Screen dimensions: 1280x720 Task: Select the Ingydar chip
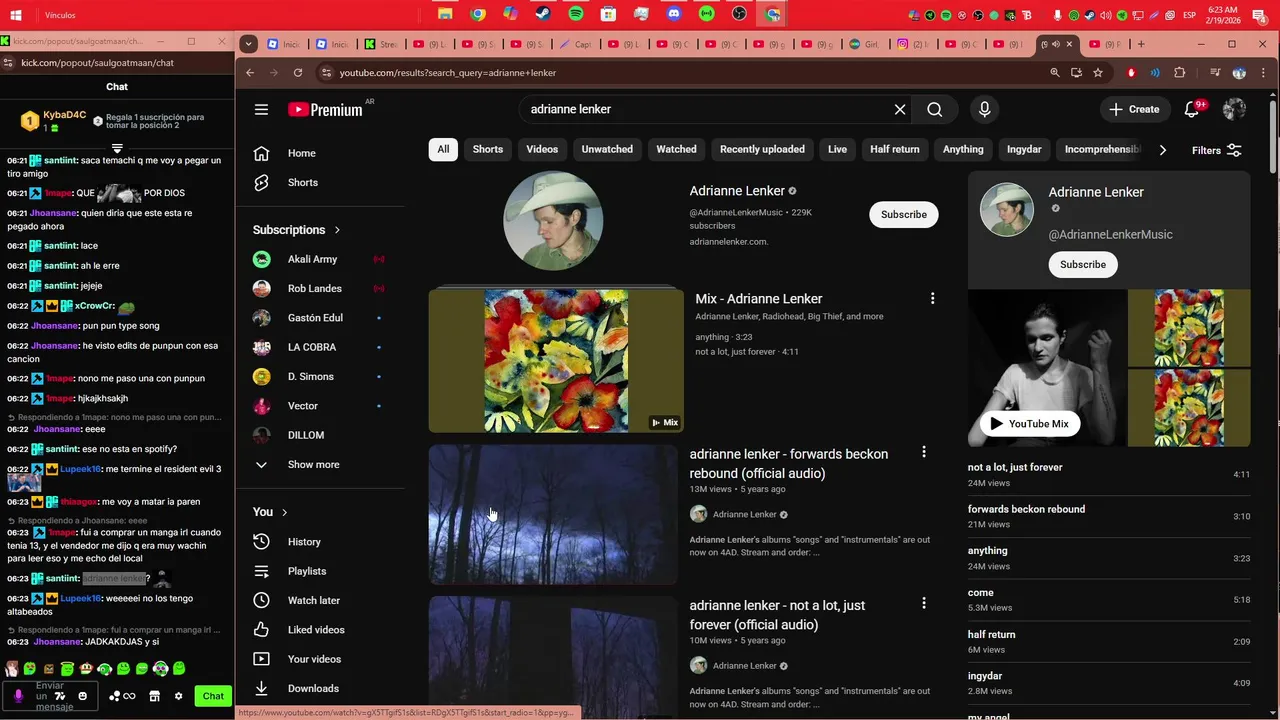tap(1024, 149)
